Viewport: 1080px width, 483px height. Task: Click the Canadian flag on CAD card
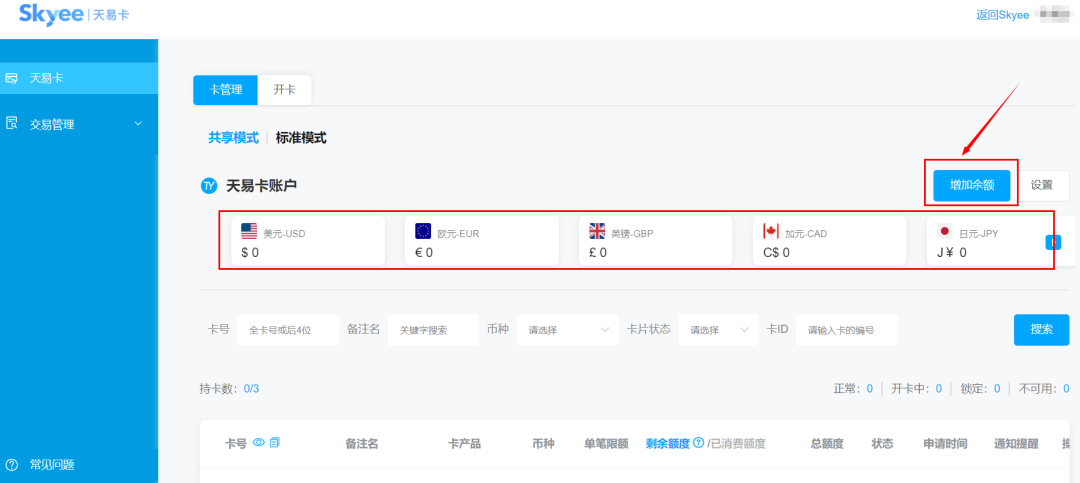[770, 232]
